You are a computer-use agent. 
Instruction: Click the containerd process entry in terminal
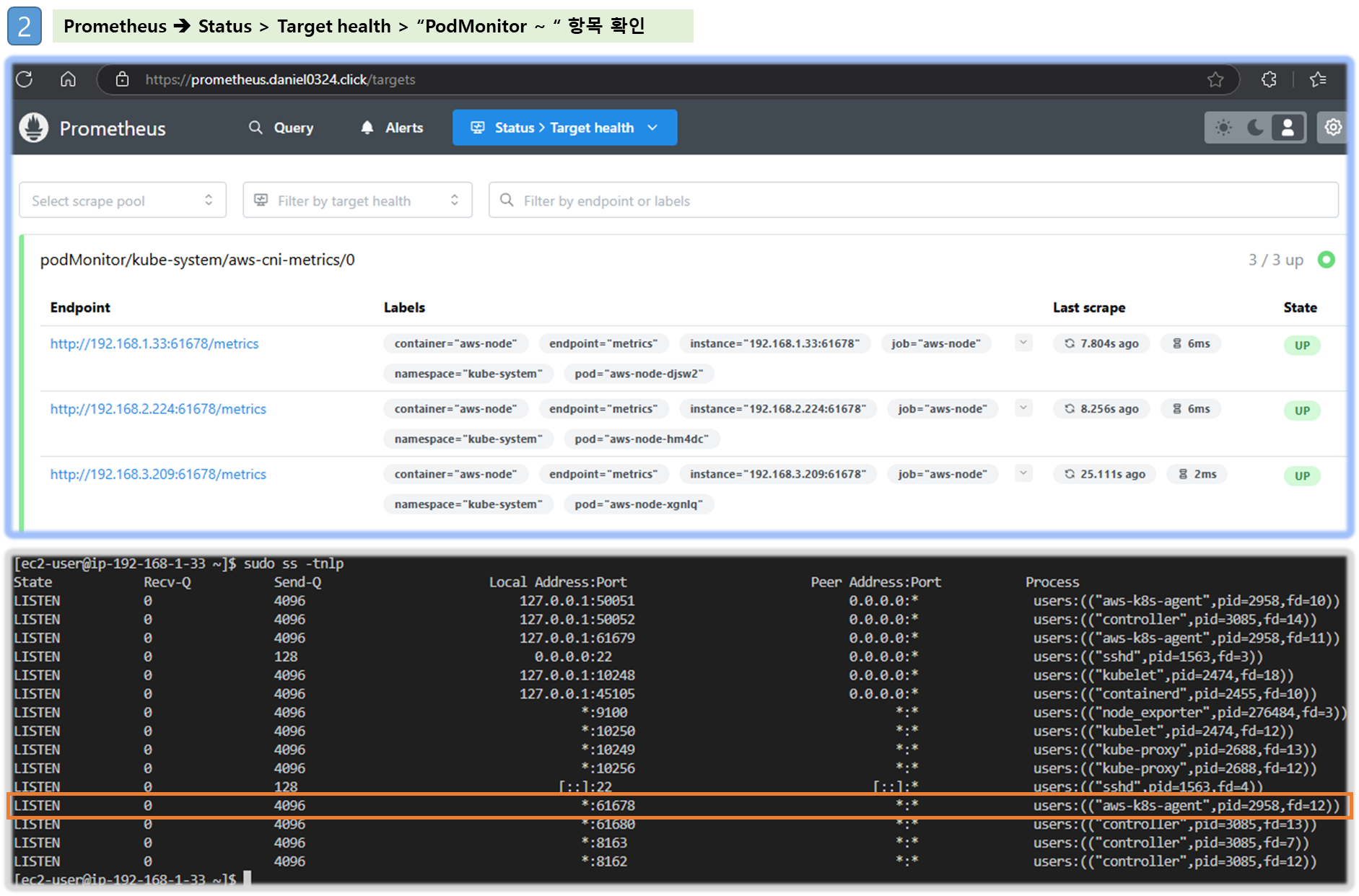pos(1175,693)
